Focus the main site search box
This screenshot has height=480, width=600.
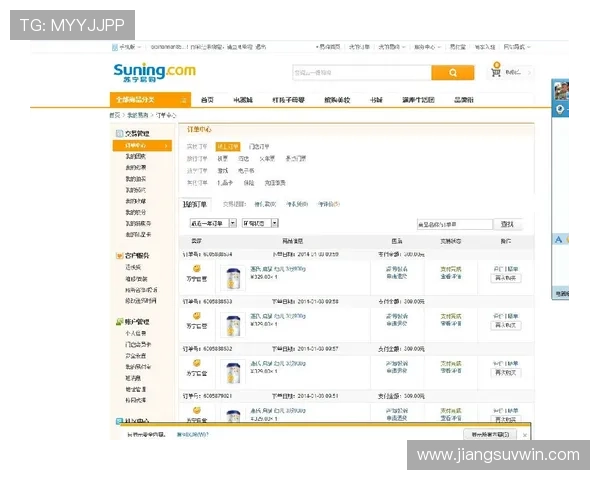click(362, 73)
